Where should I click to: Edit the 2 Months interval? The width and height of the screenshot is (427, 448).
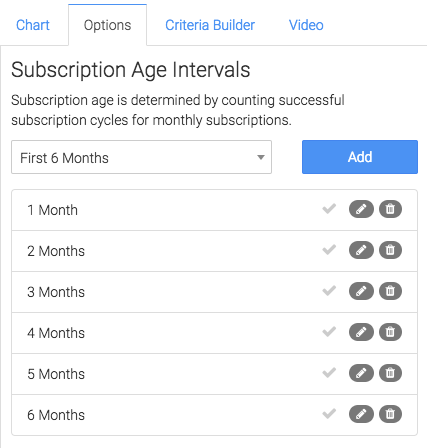coord(361,250)
